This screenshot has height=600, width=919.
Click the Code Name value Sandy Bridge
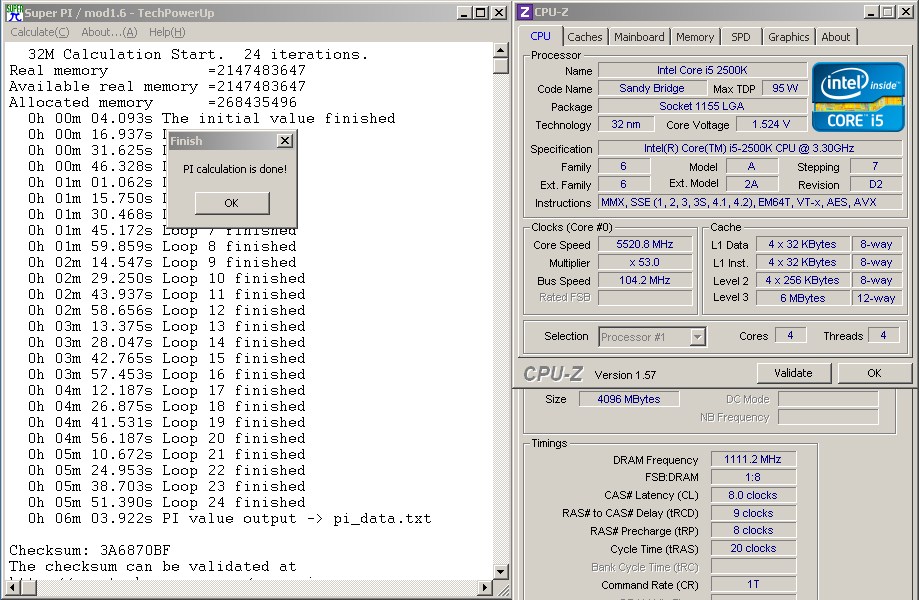click(x=652, y=88)
